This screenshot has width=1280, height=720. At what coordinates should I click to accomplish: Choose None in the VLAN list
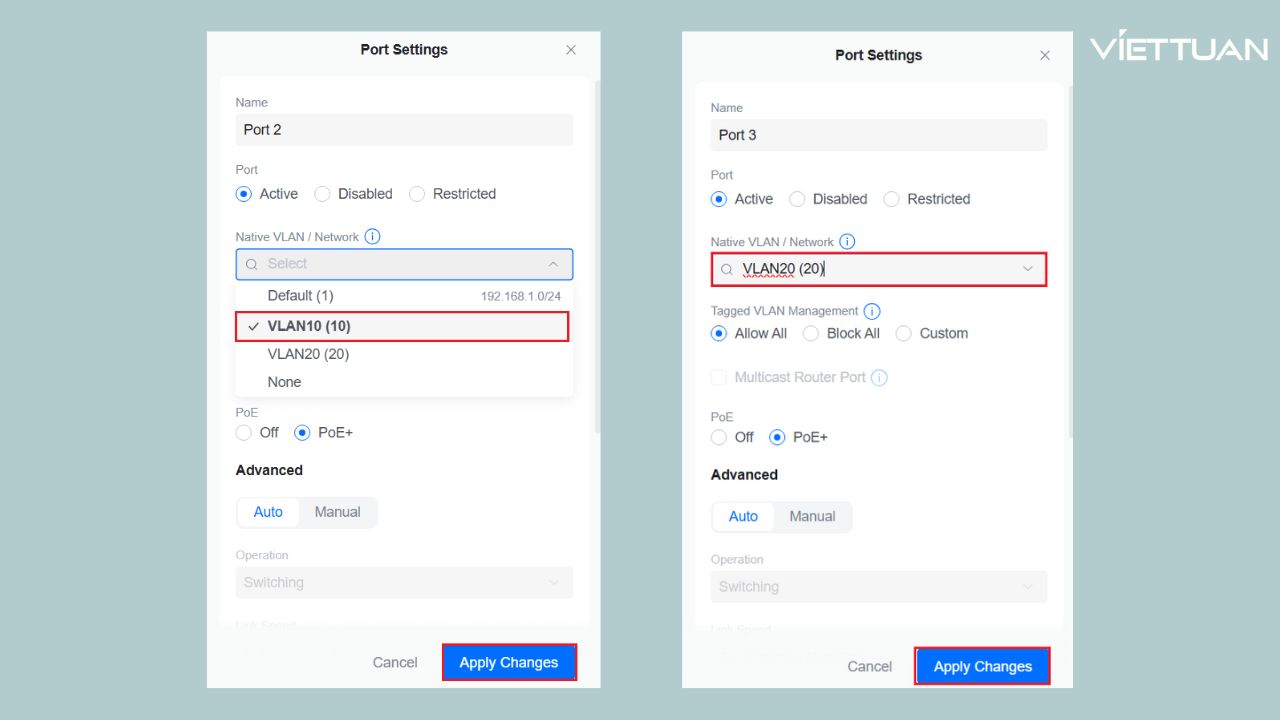[284, 382]
